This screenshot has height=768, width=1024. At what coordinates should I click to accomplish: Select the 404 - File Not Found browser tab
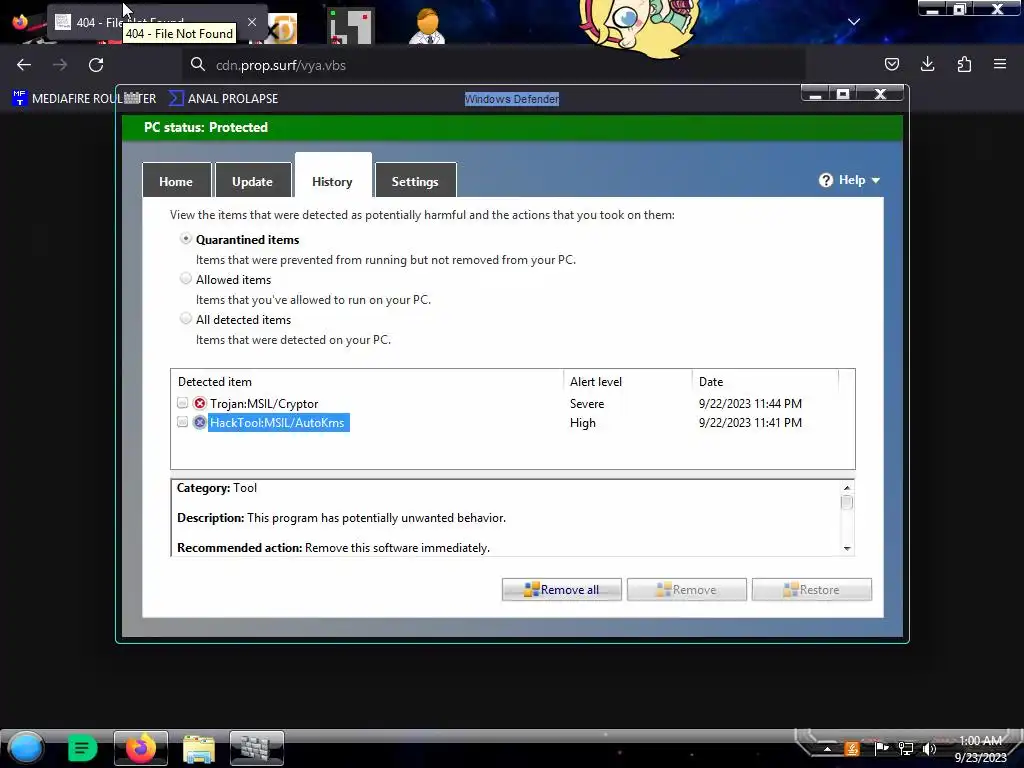[x=157, y=22]
